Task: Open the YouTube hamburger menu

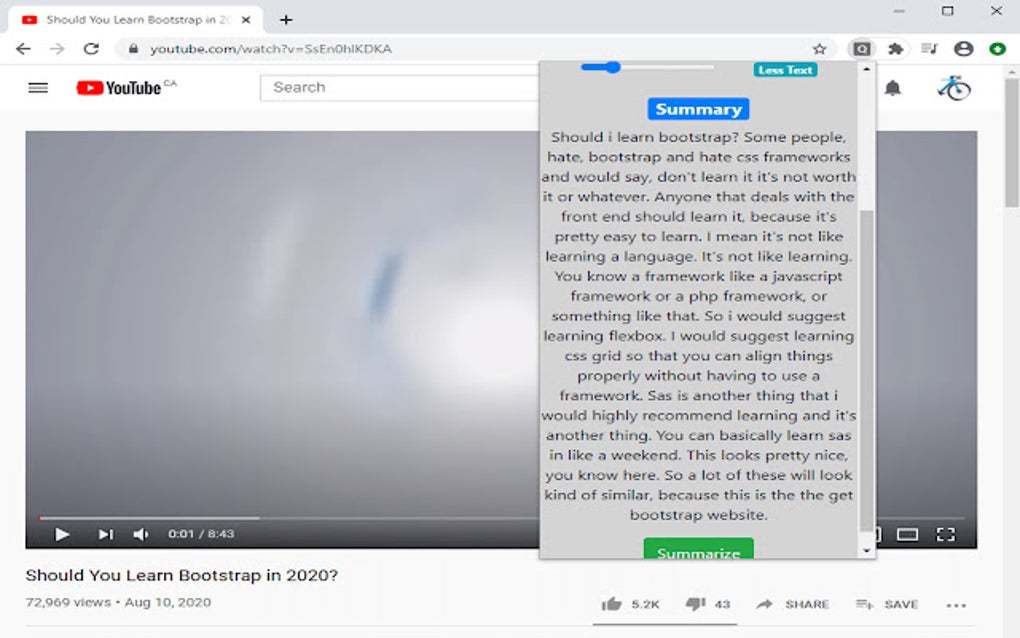Action: 37,88
